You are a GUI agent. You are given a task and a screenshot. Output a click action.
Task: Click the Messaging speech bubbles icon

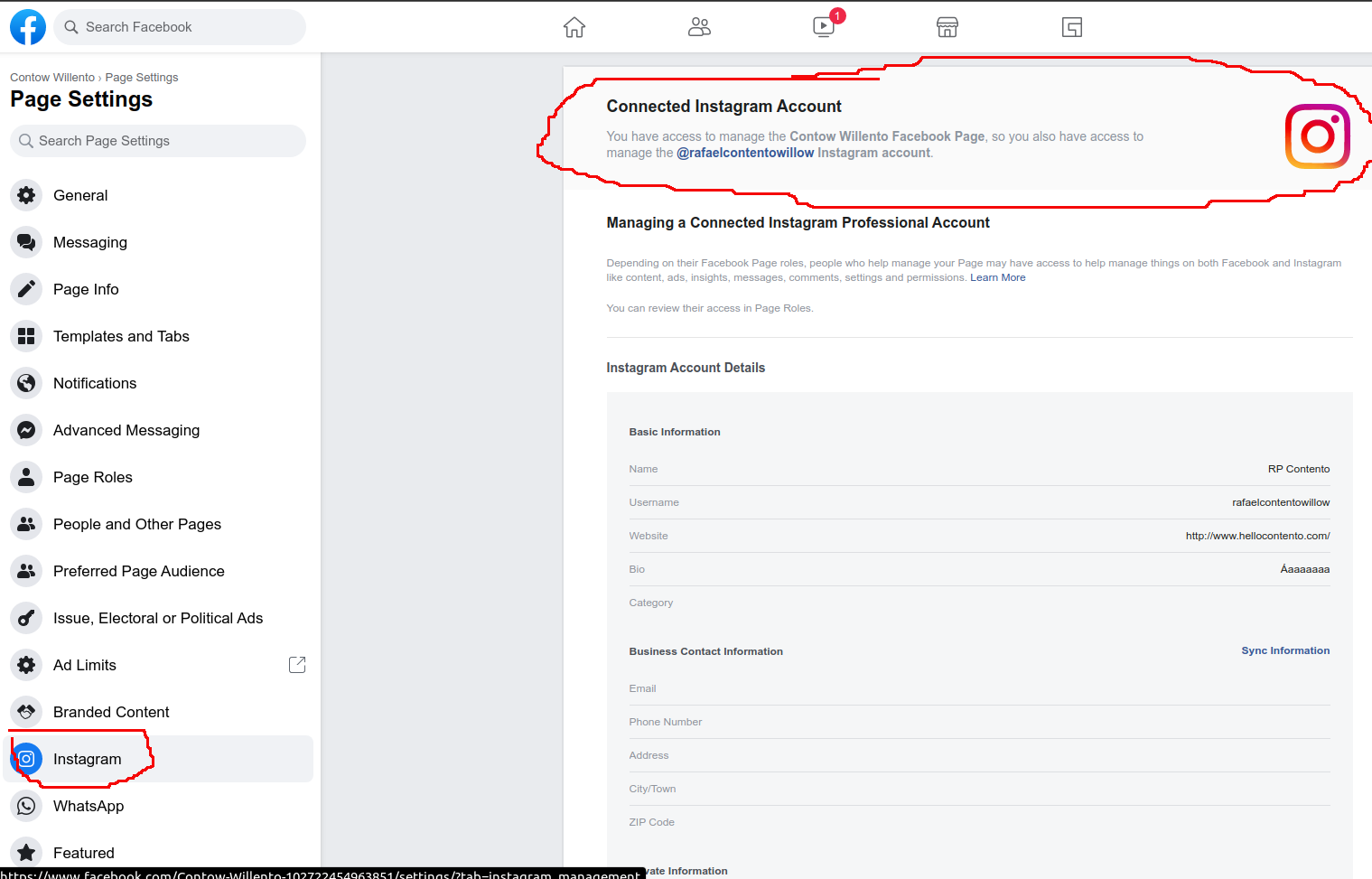coord(27,242)
